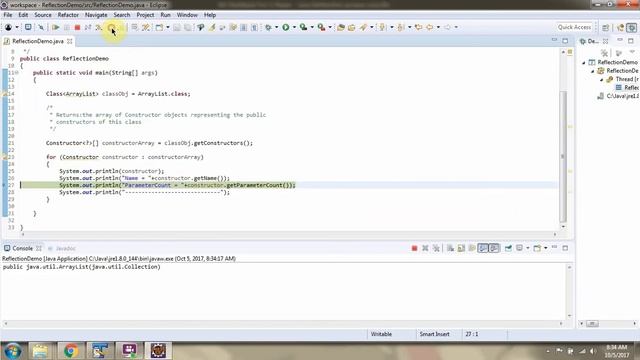Image resolution: width=640 pixels, height=360 pixels.
Task: Click the Console red Terminate icon
Action: click(x=414, y=248)
